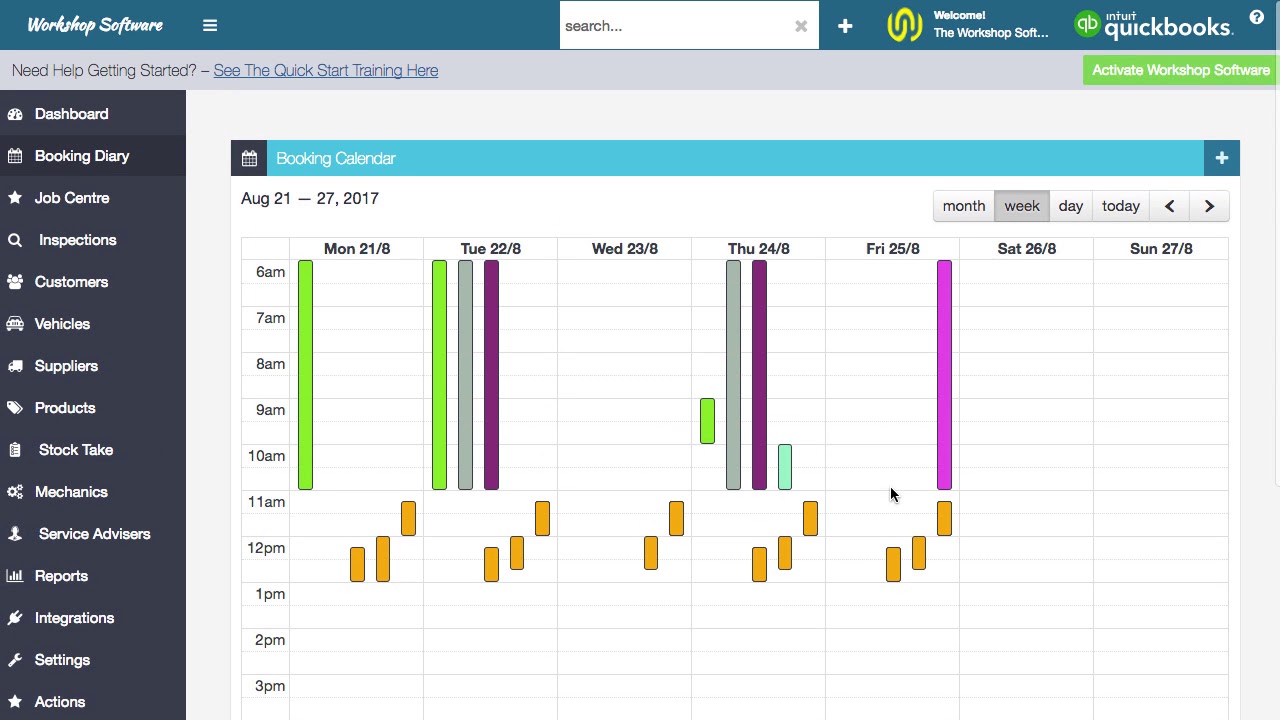Viewport: 1280px width, 720px height.
Task: Click the Intuit QuickBooks logo
Action: click(x=1153, y=25)
